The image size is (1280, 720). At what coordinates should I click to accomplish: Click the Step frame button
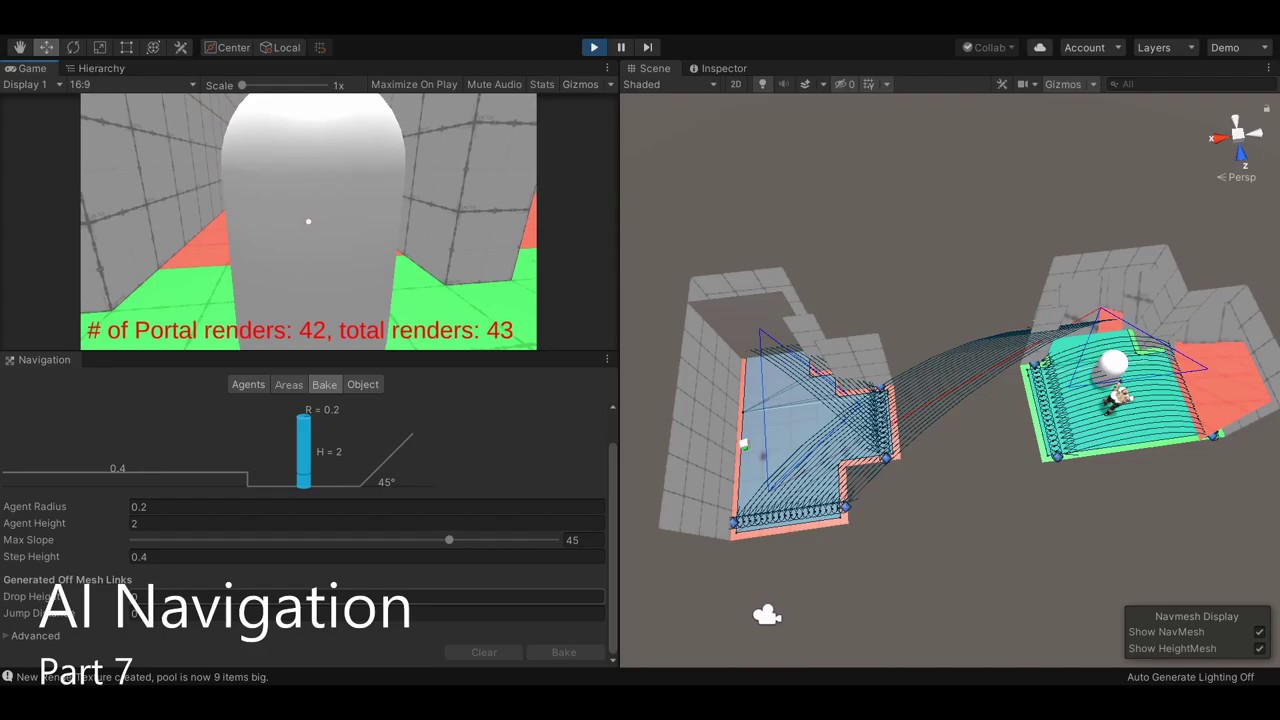[647, 47]
